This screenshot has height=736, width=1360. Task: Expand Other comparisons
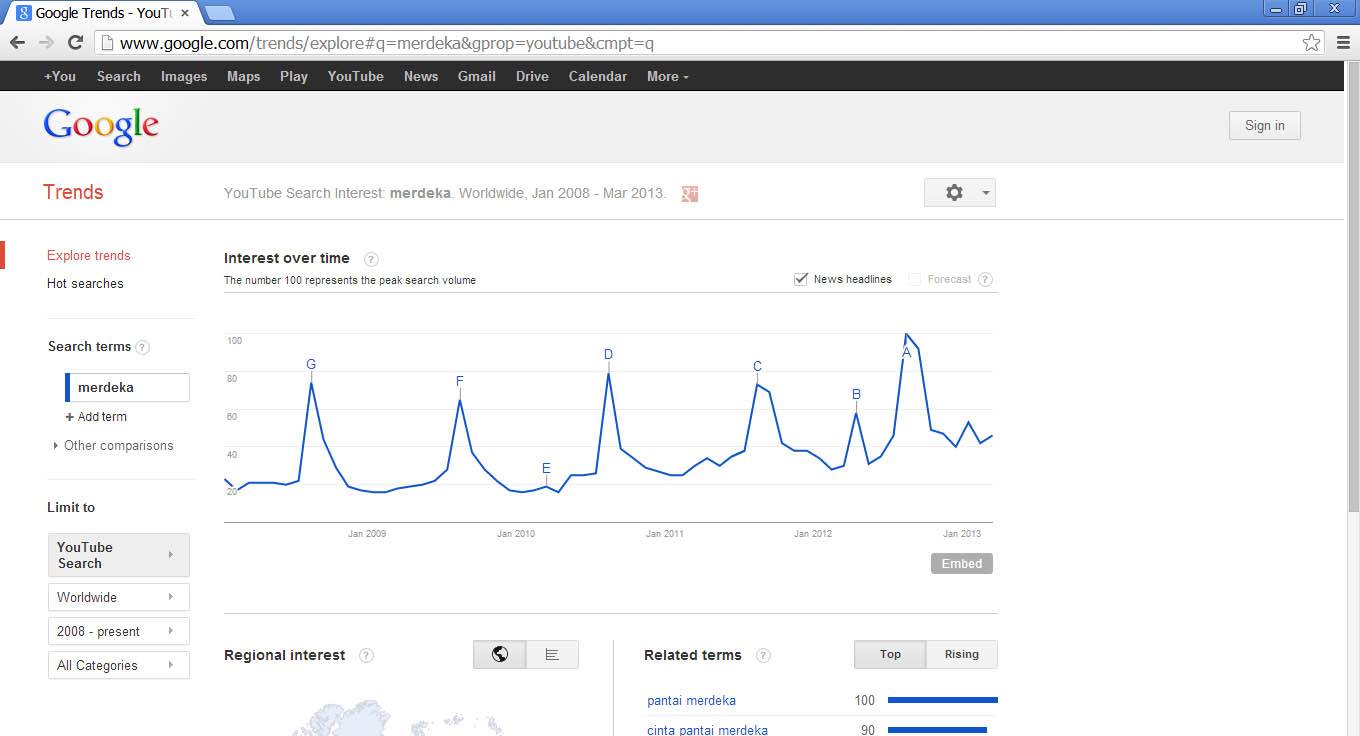click(113, 446)
